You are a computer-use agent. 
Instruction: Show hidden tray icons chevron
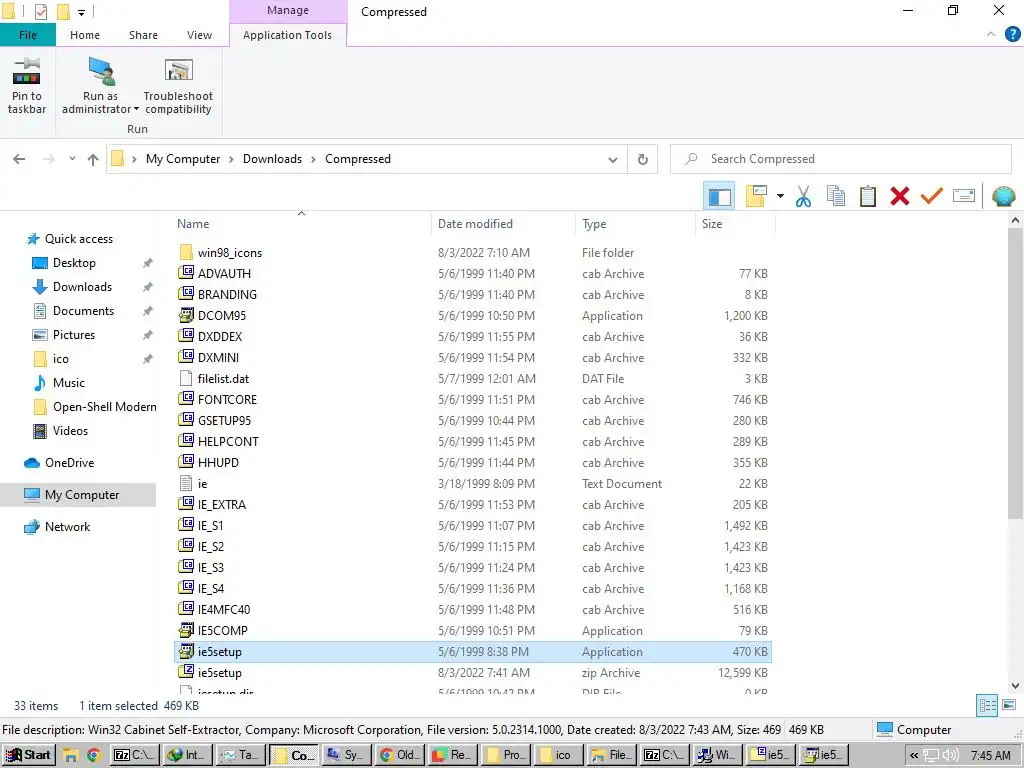pos(914,756)
